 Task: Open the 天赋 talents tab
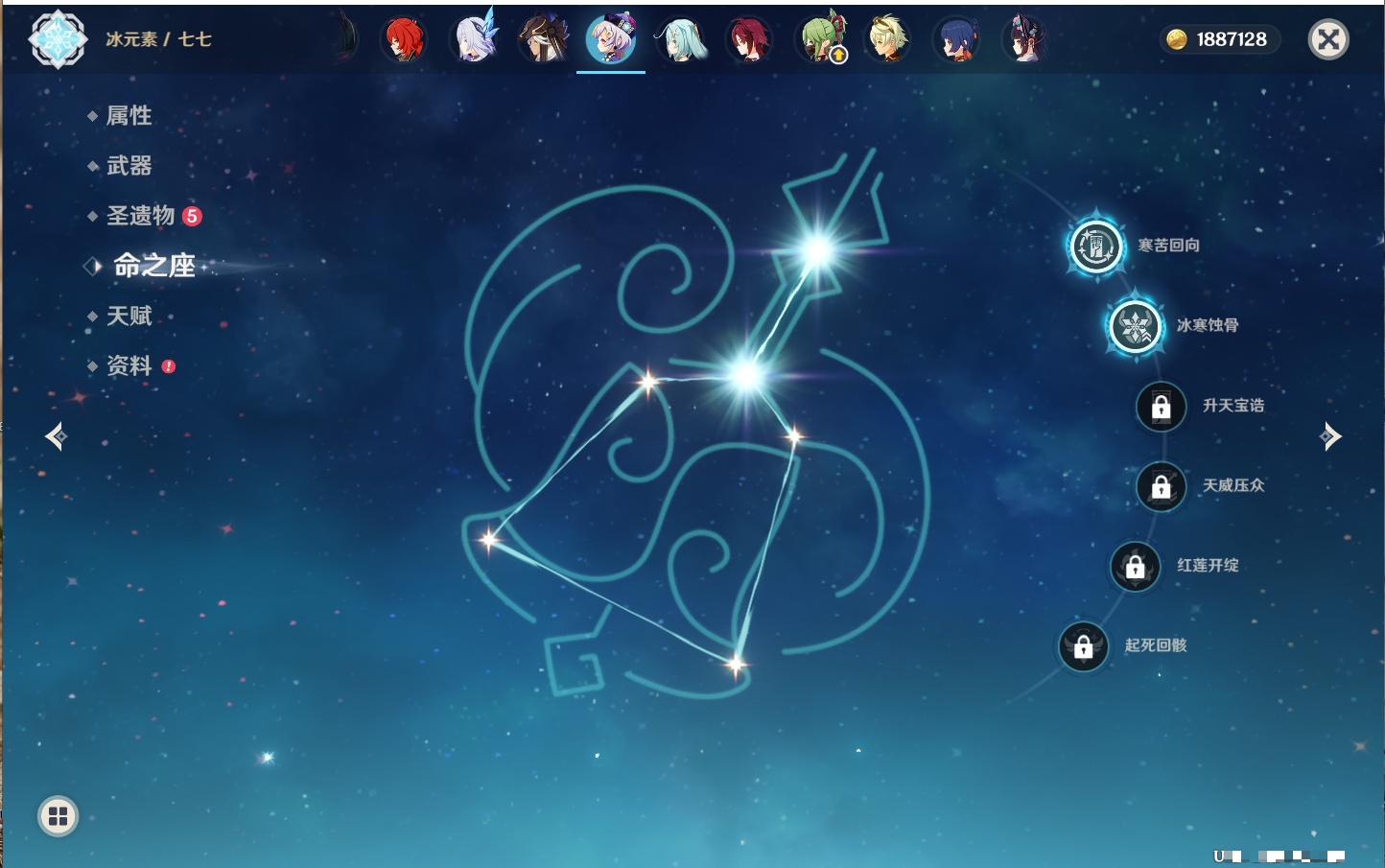pos(129,316)
